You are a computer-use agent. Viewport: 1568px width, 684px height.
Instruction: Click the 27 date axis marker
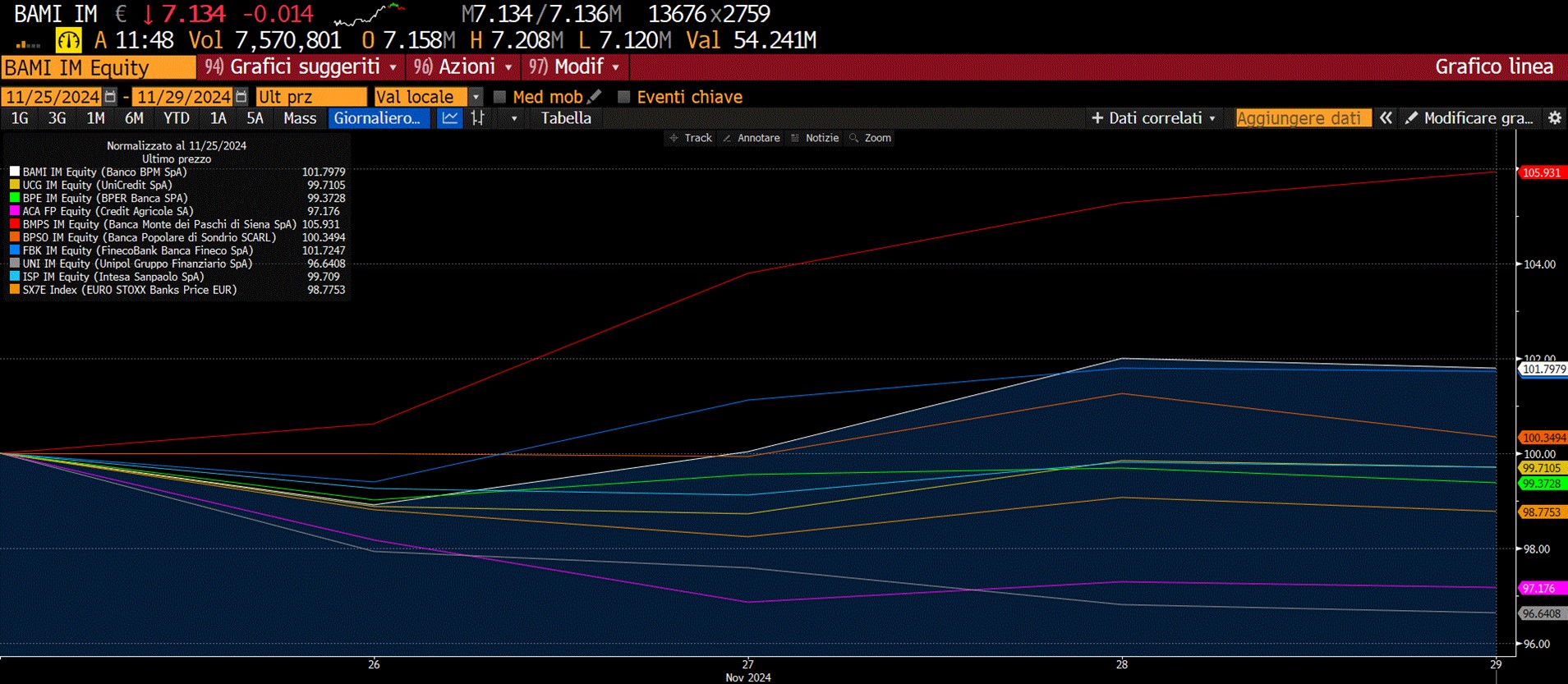pyautogui.click(x=747, y=663)
